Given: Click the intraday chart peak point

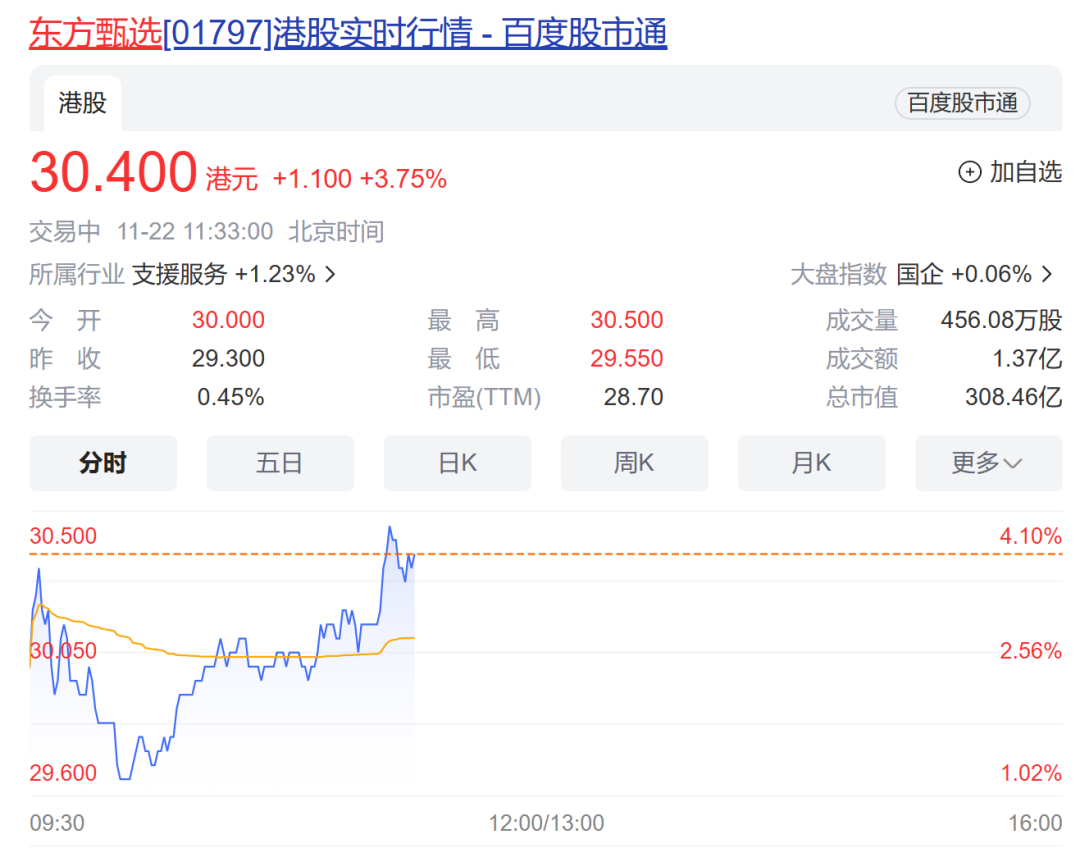Looking at the screenshot, I should click(x=390, y=528).
